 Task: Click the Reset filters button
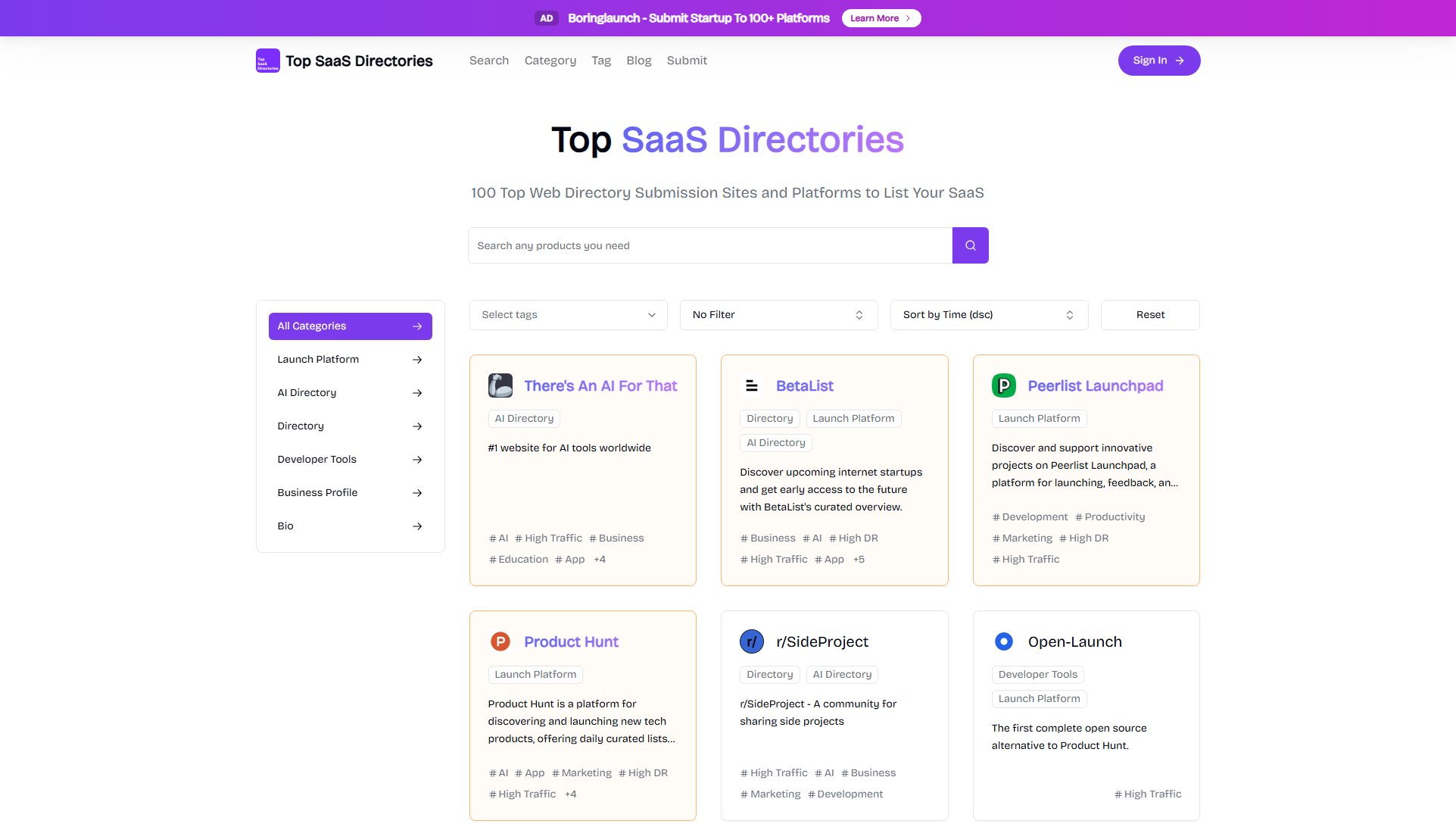(1150, 315)
